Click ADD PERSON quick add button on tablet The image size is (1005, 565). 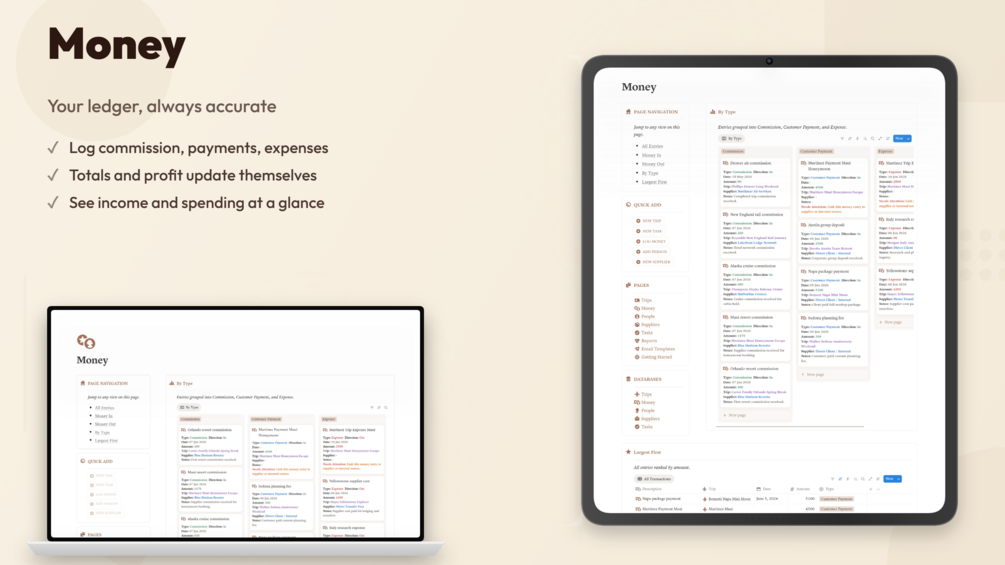tap(652, 252)
